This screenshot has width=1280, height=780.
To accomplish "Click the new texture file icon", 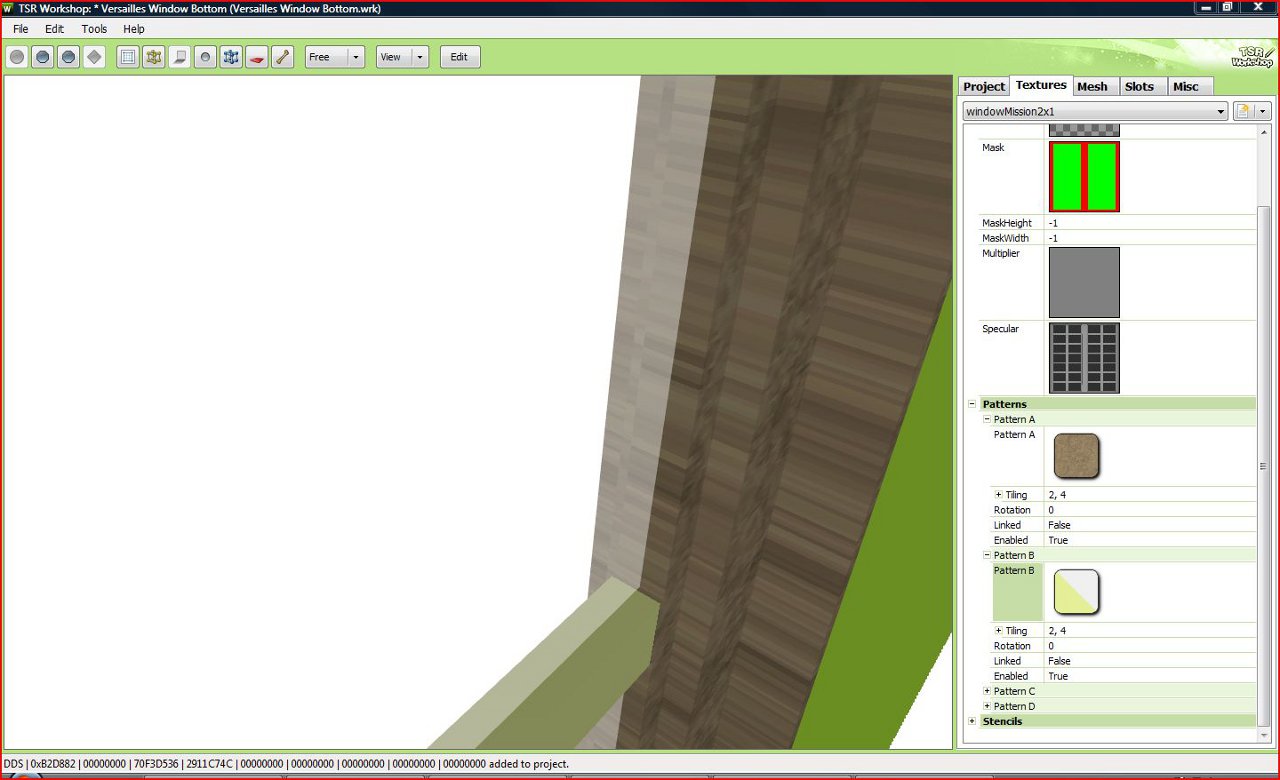I will 1243,111.
